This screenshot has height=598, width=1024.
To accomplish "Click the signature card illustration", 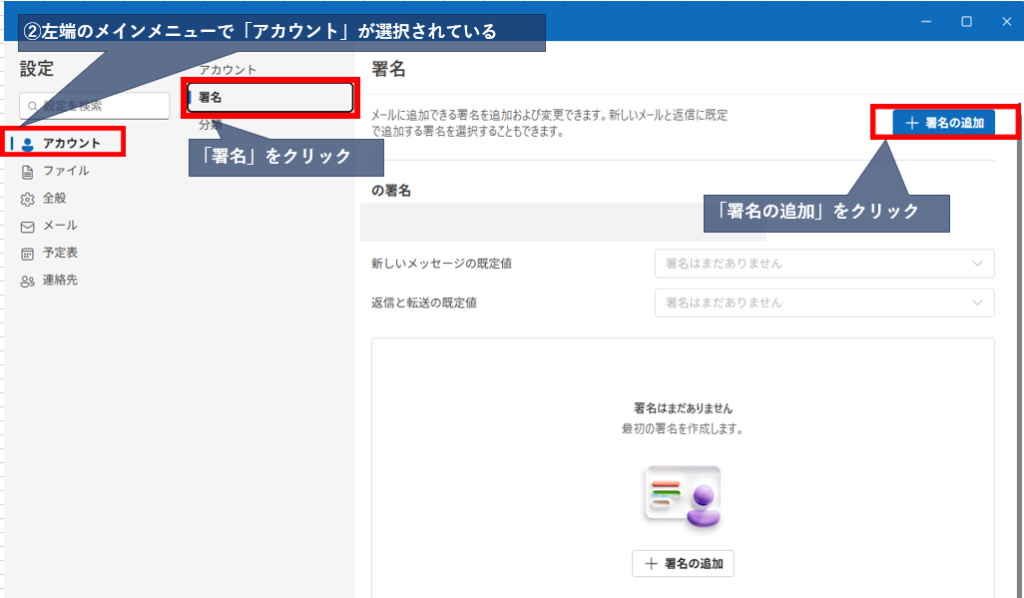I will coord(682,497).
